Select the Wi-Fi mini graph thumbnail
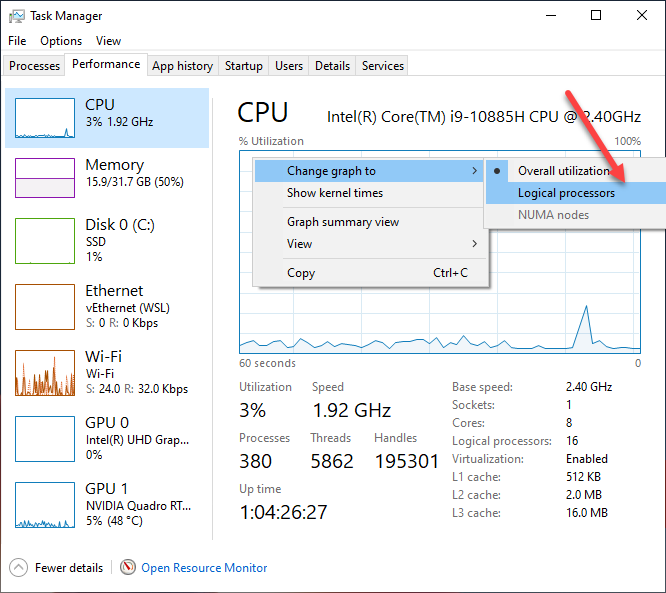This screenshot has width=666, height=593. [45, 373]
